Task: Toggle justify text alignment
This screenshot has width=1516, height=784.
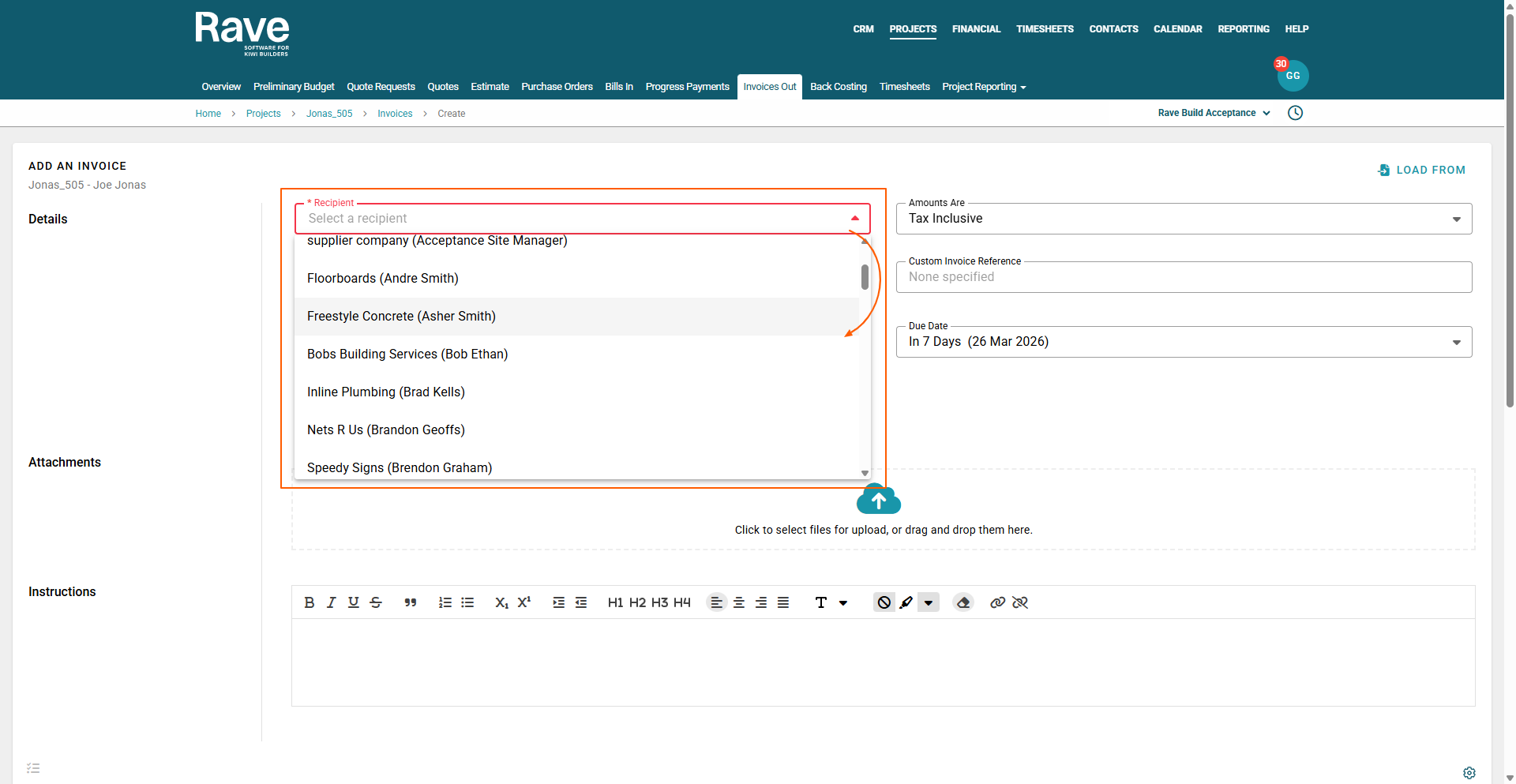Action: click(783, 602)
